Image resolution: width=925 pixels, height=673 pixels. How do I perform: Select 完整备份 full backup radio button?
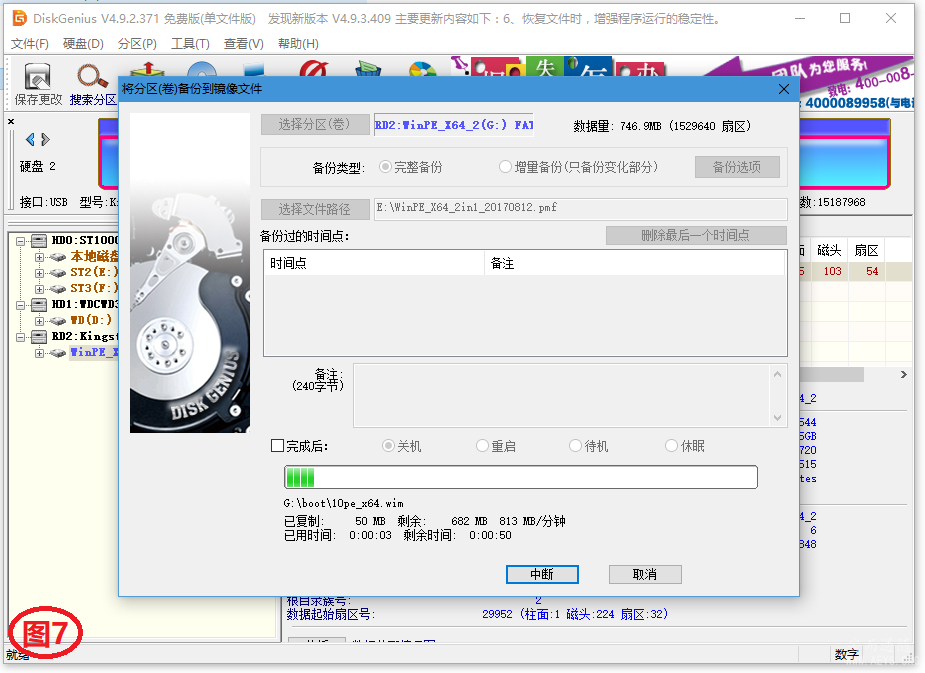click(x=385, y=167)
